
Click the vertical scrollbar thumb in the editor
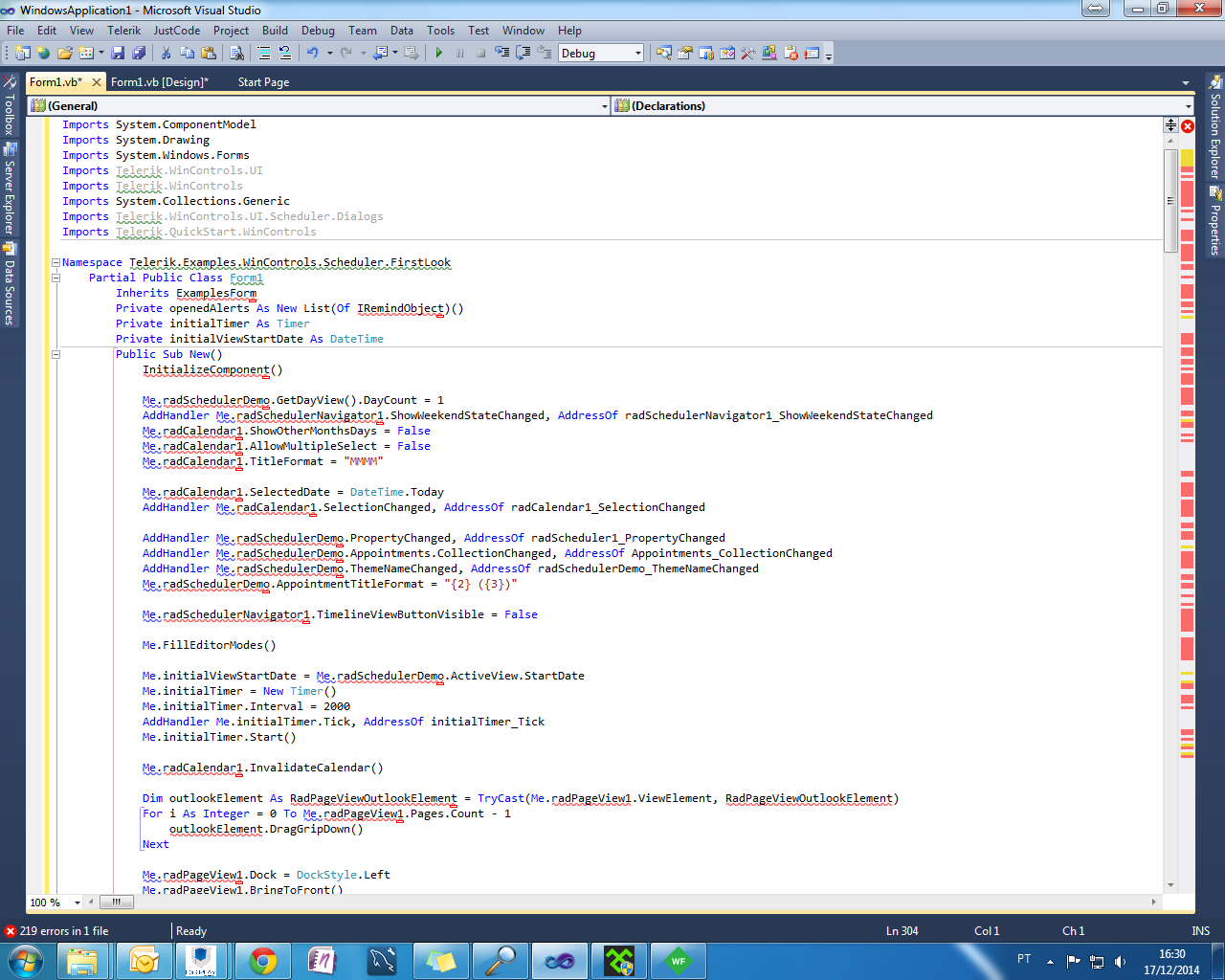point(1170,201)
